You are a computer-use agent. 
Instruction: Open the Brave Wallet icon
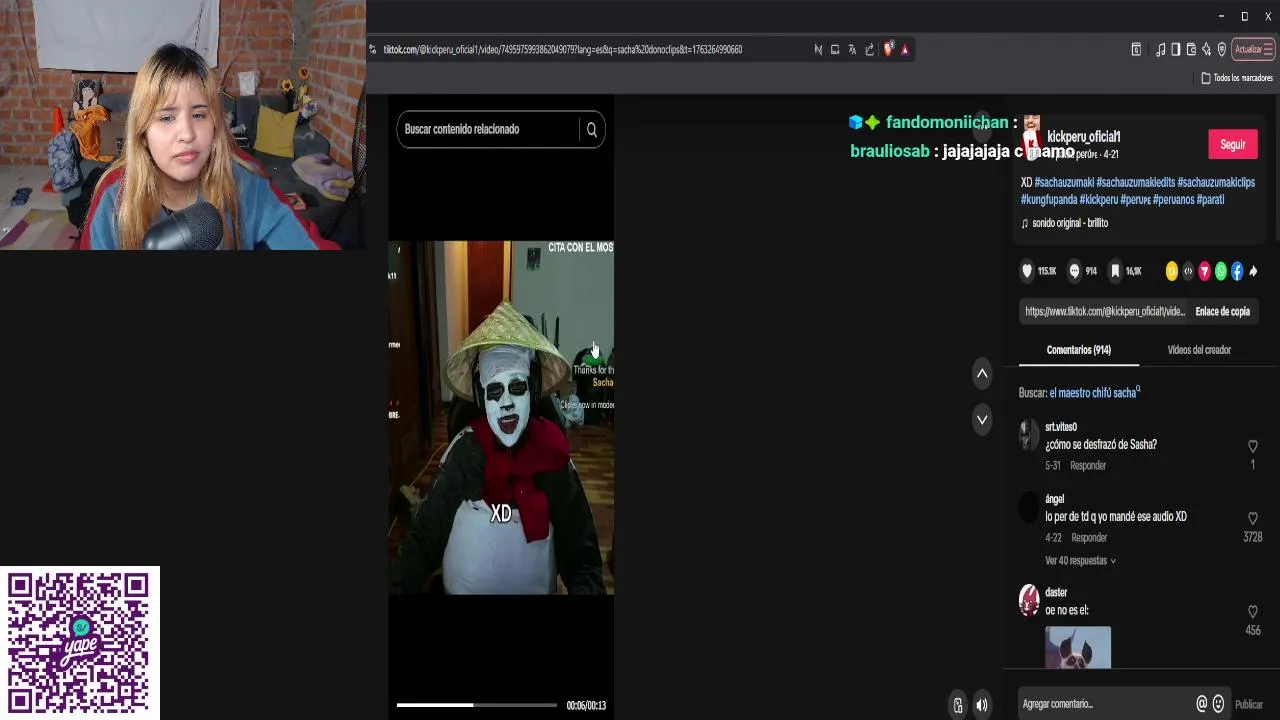[x=1191, y=49]
